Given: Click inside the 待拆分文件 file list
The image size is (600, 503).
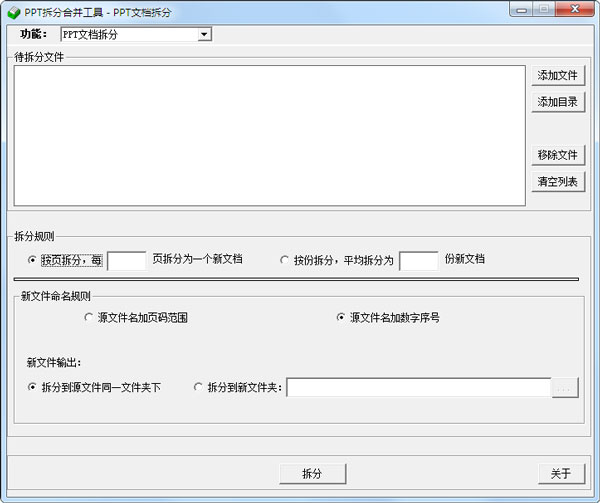Looking at the screenshot, I should point(270,135).
